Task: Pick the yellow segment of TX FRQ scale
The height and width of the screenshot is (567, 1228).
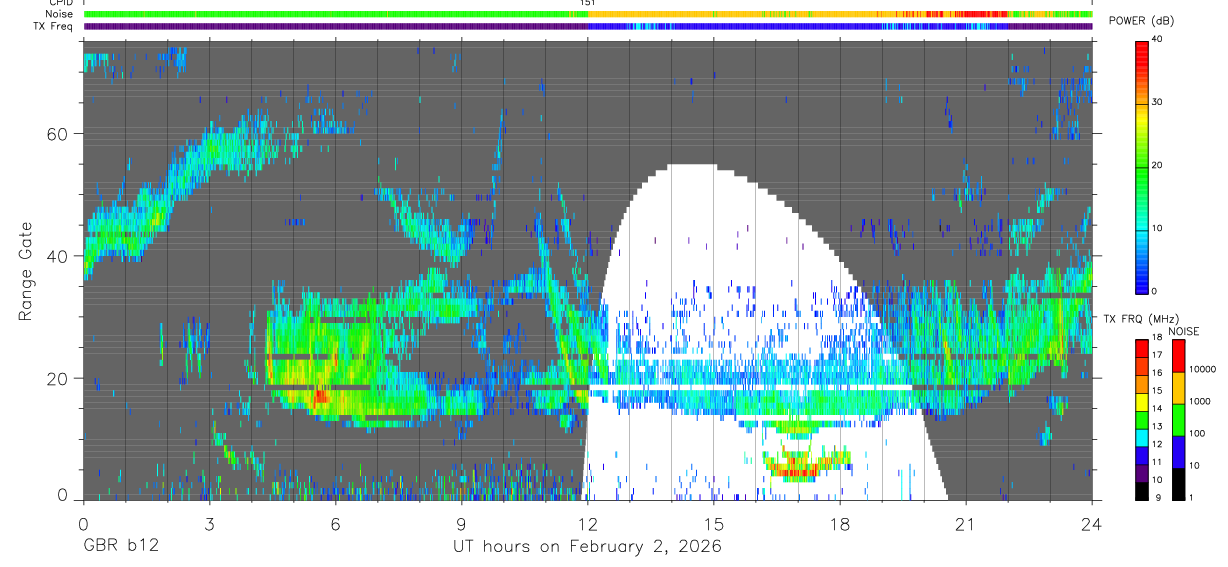Action: [x=1142, y=401]
